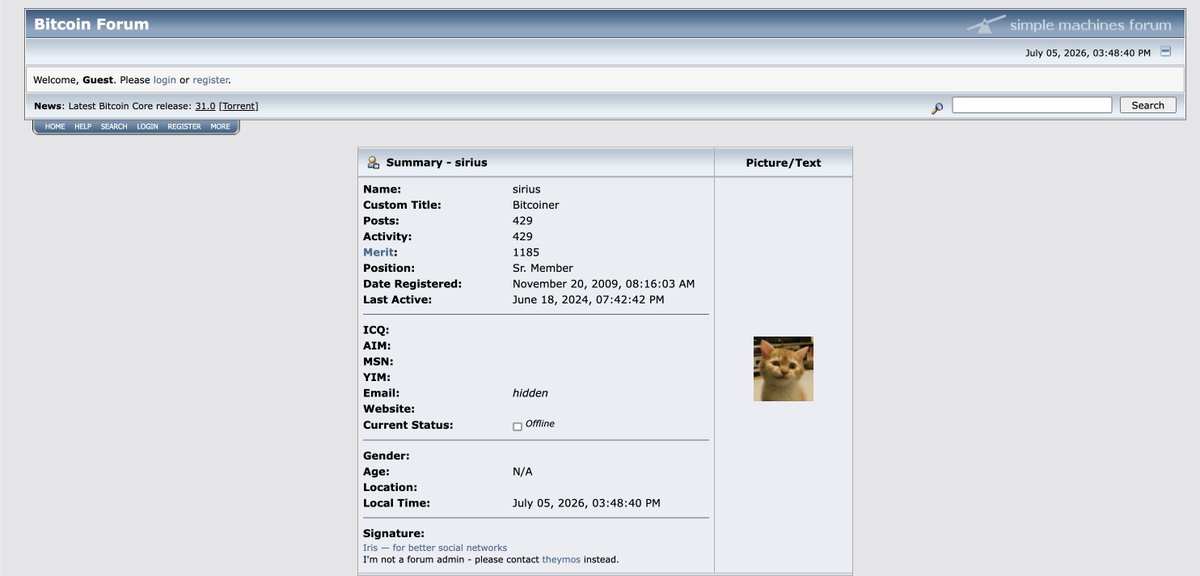Open the LOGIN menu item
The height and width of the screenshot is (576, 1200).
tap(147, 127)
